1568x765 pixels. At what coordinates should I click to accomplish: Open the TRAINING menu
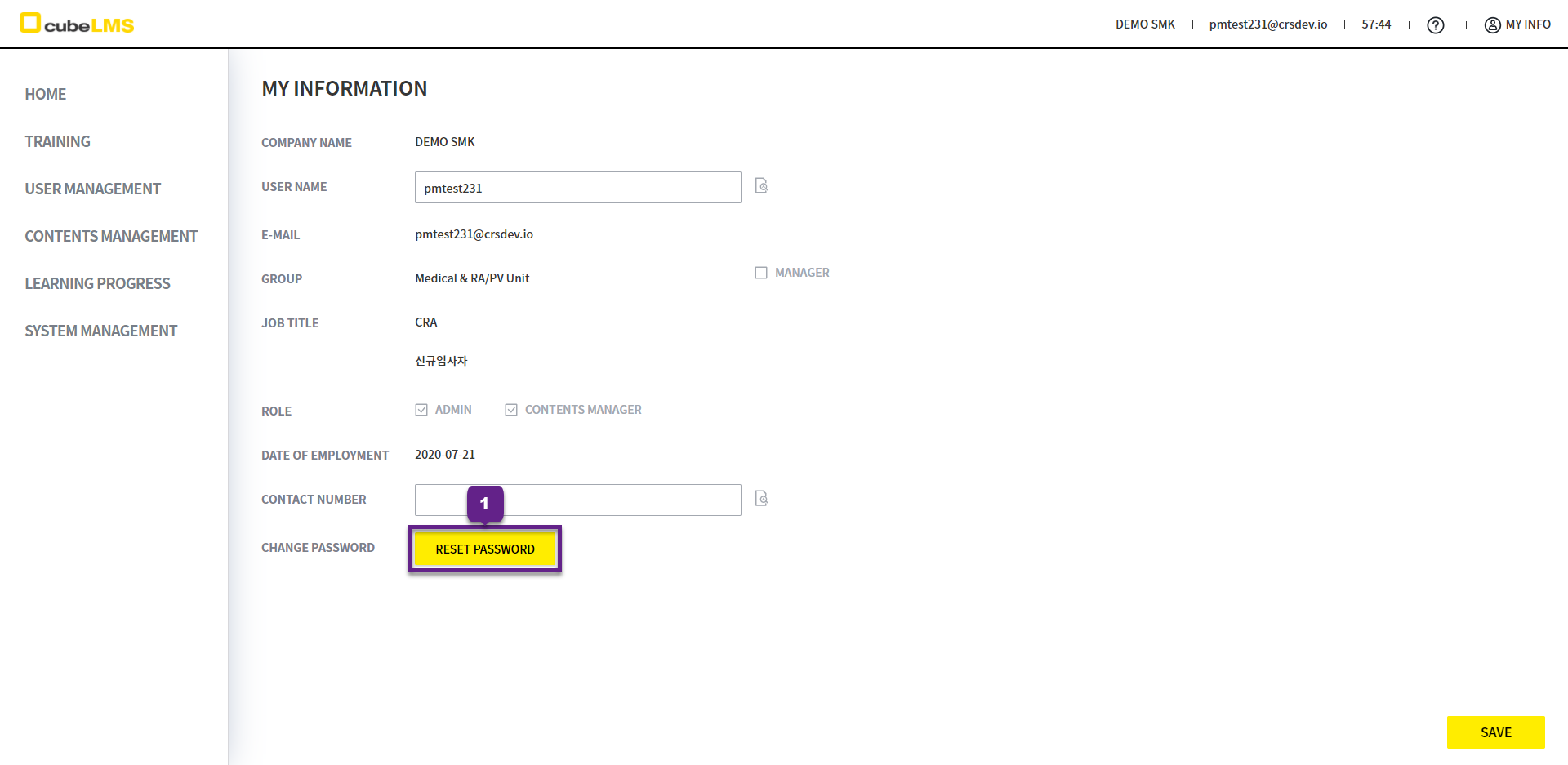click(57, 141)
